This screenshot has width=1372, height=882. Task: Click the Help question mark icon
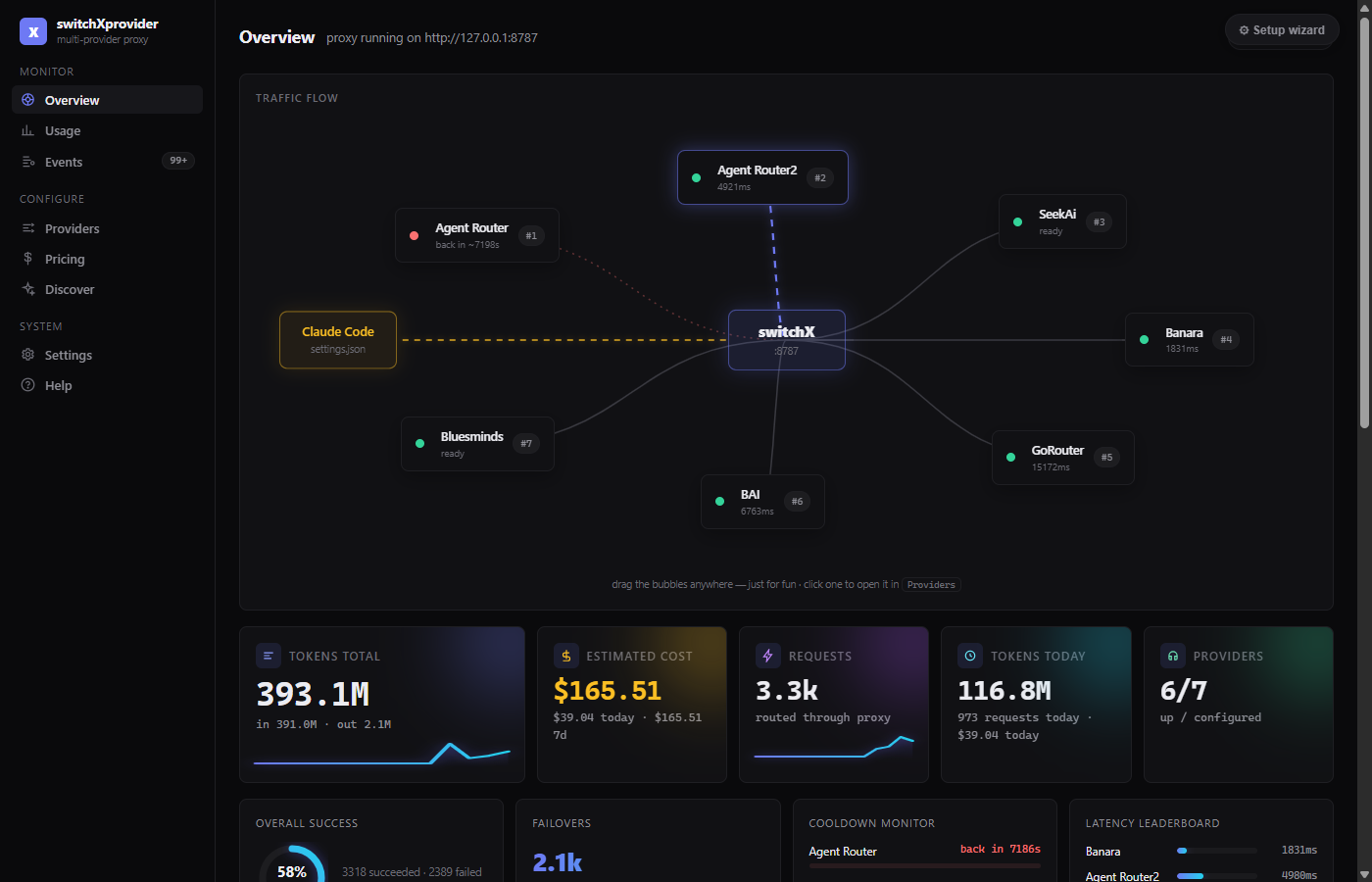28,385
